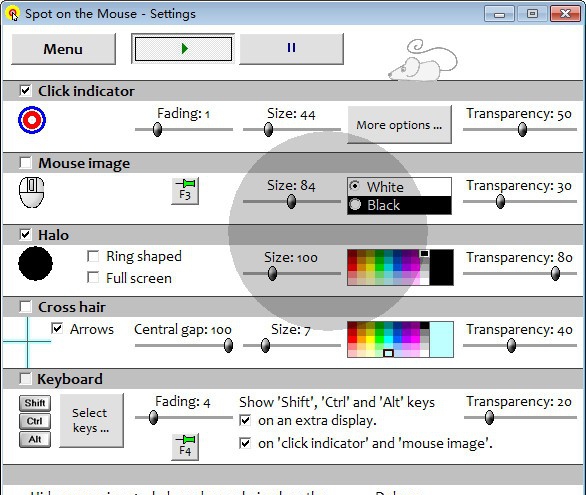Screen dimensions: 586x495
Task: Disable the Click indicator checkbox
Action: (x=25, y=91)
